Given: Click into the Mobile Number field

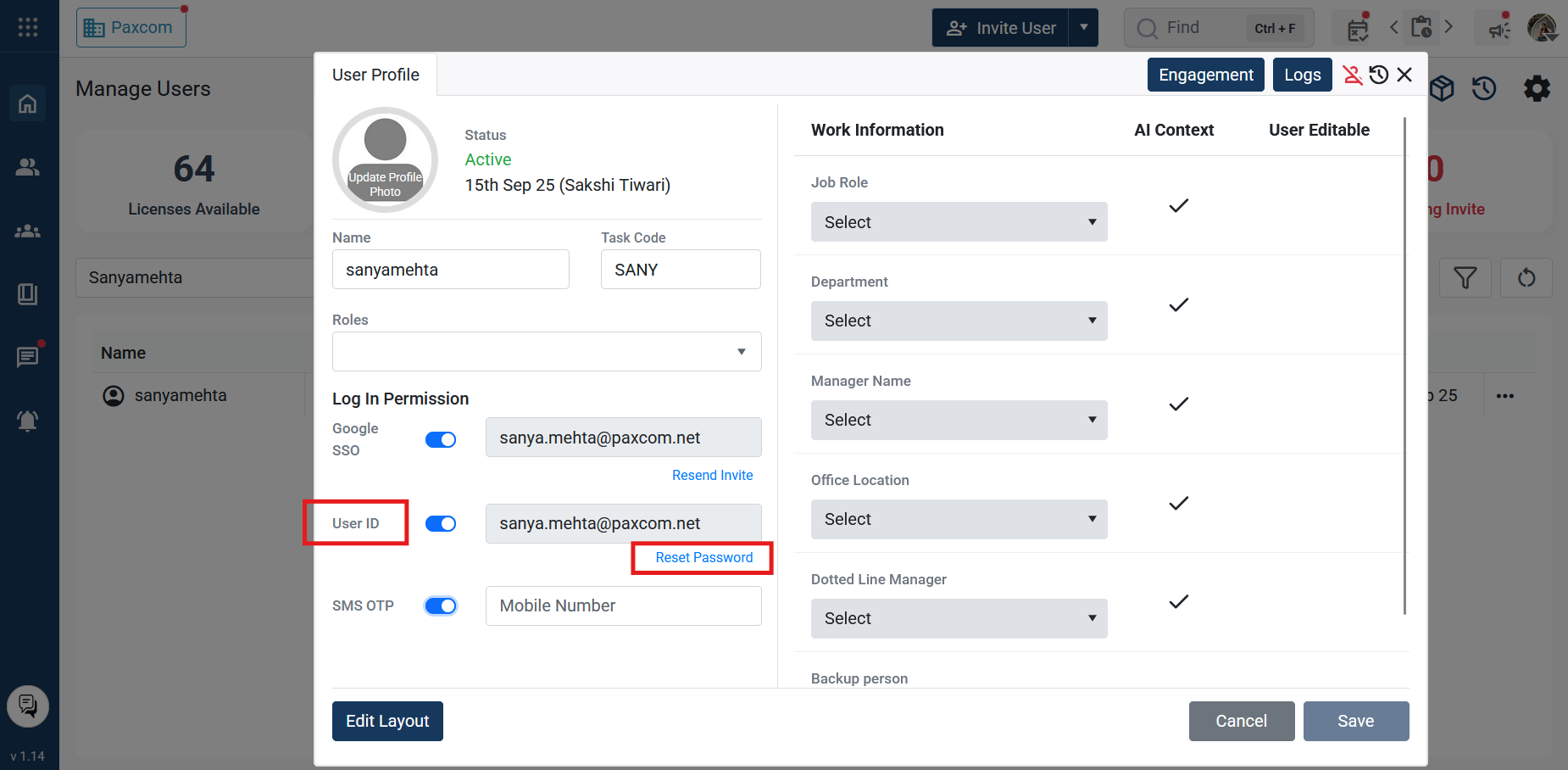Looking at the screenshot, I should point(623,606).
